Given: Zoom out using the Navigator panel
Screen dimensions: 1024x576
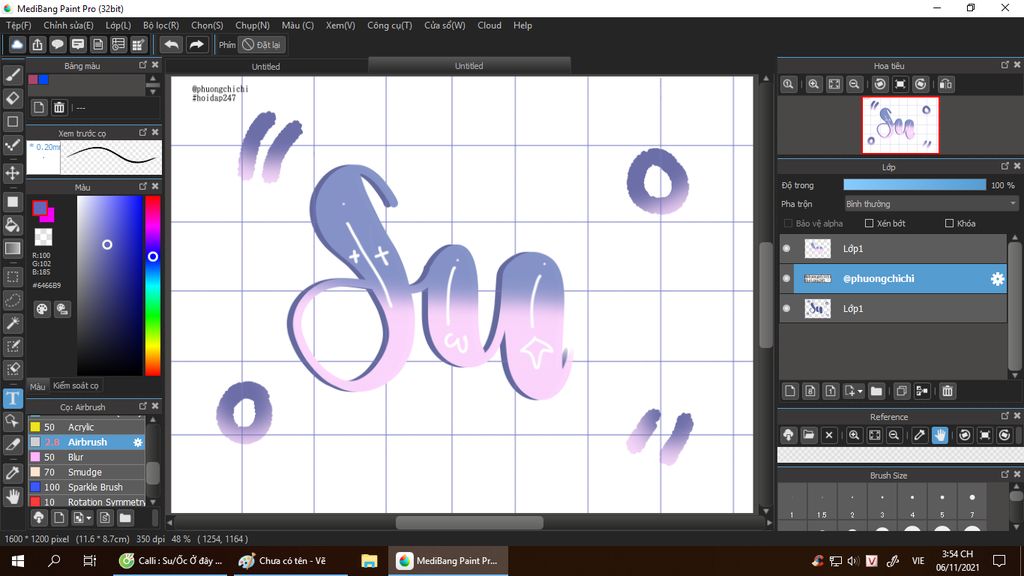Looking at the screenshot, I should click(854, 84).
